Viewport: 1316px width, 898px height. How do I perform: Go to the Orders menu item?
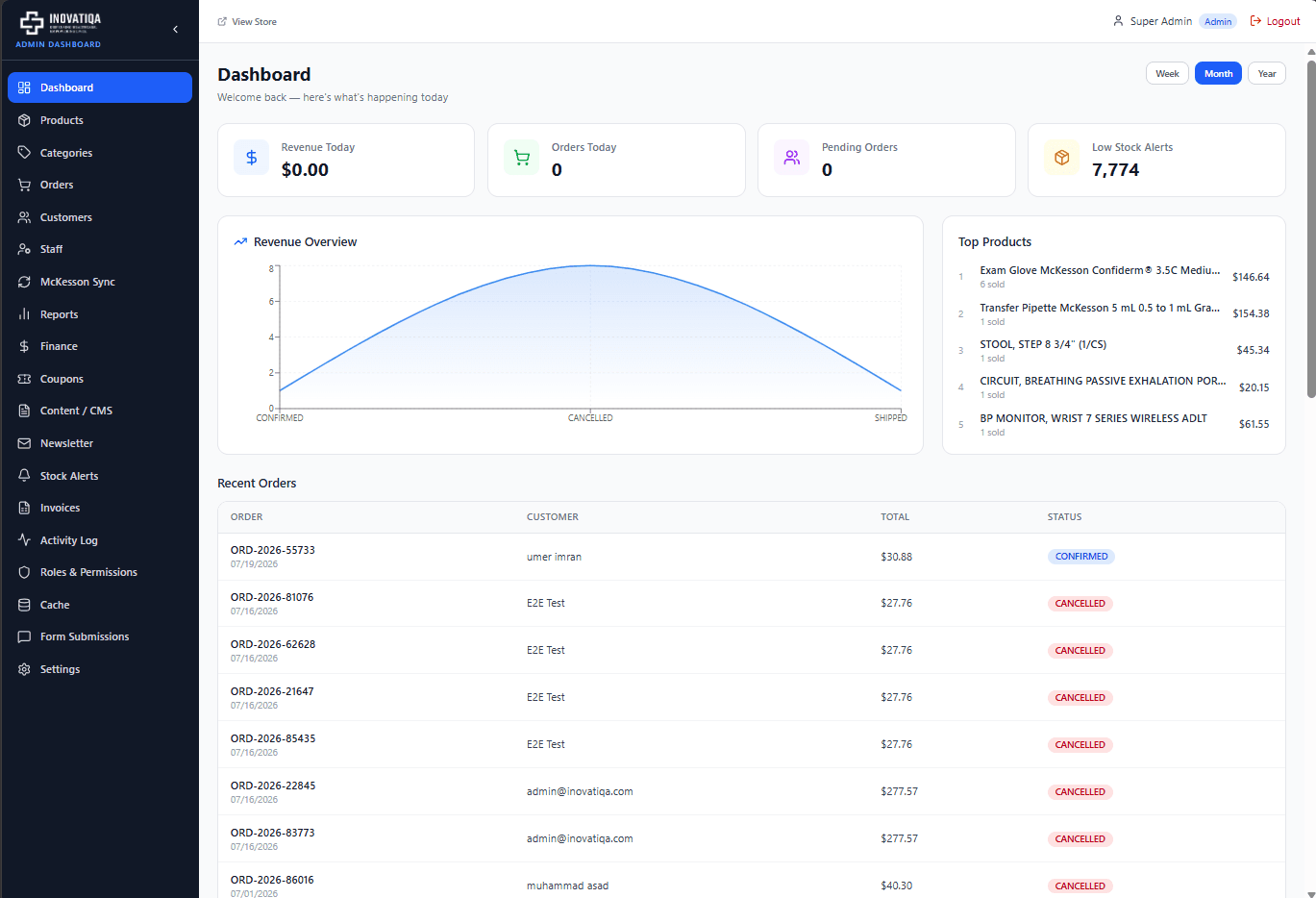click(x=100, y=185)
